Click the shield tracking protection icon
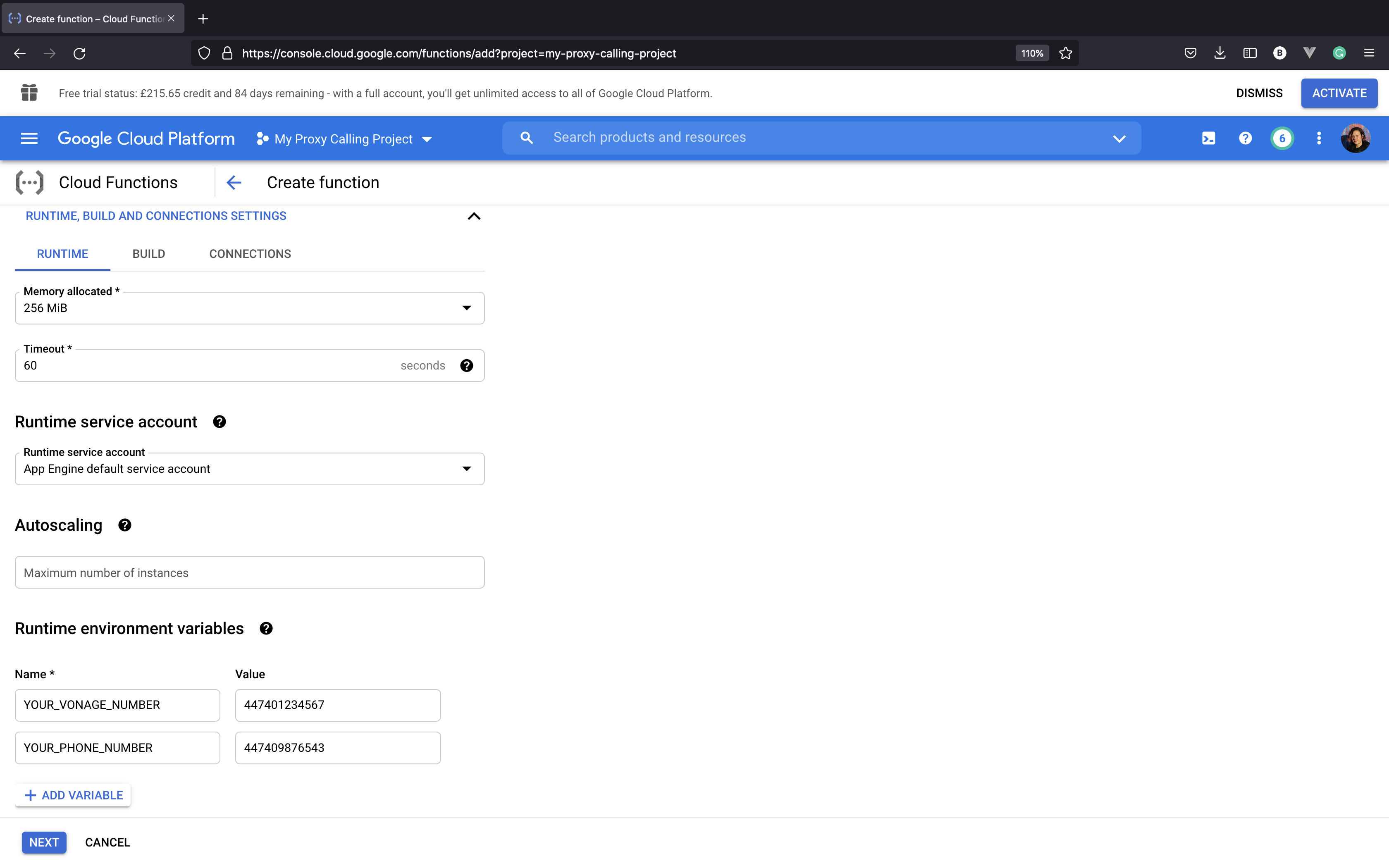Image resolution: width=1389 pixels, height=868 pixels. [x=204, y=53]
